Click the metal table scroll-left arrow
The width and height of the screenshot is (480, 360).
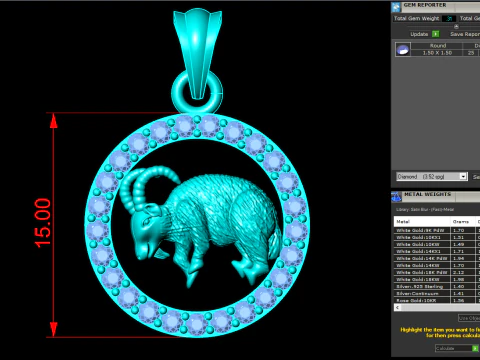[x=397, y=307]
